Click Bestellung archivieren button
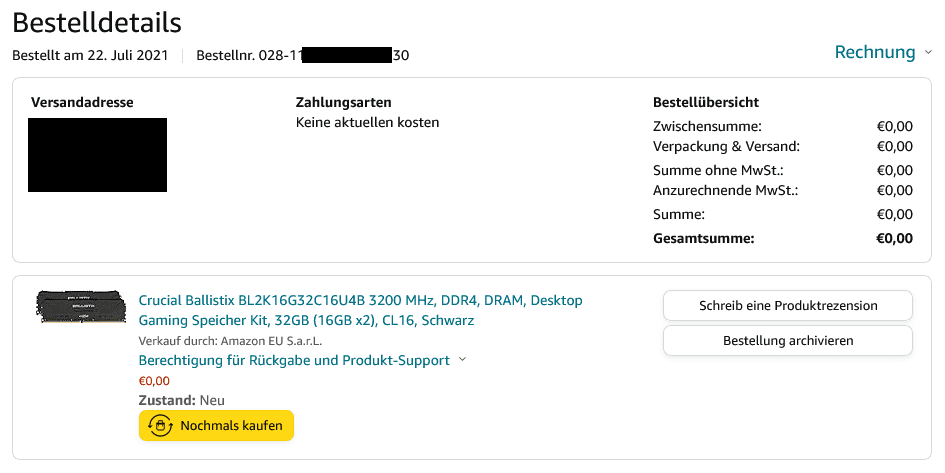This screenshot has height=473, width=945. point(788,340)
